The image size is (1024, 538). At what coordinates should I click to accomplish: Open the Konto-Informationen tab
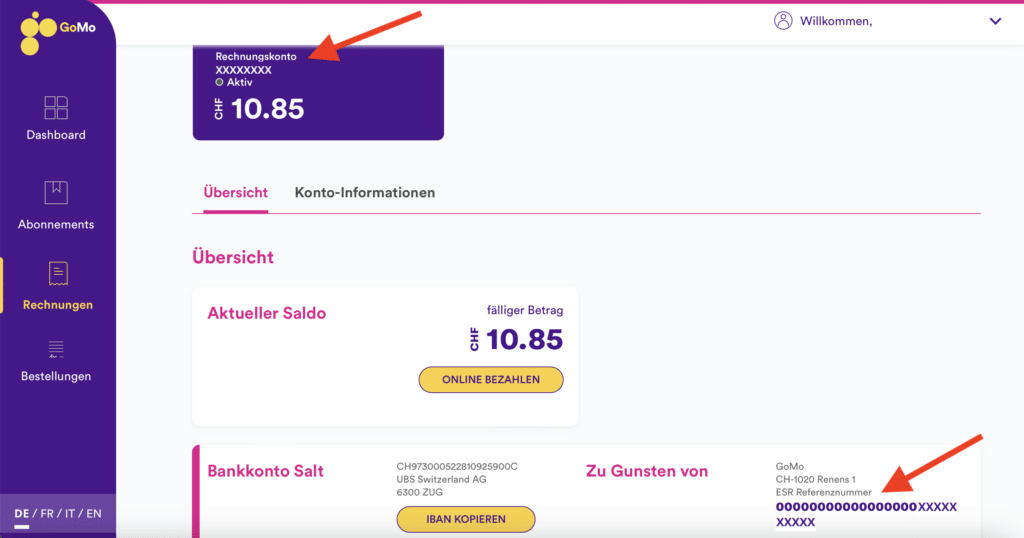pos(365,192)
